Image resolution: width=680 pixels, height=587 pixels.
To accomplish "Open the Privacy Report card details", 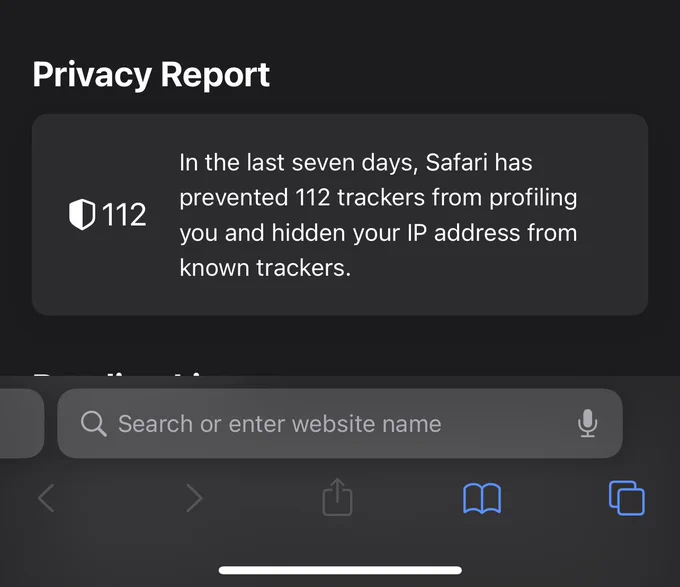I will tap(340, 215).
